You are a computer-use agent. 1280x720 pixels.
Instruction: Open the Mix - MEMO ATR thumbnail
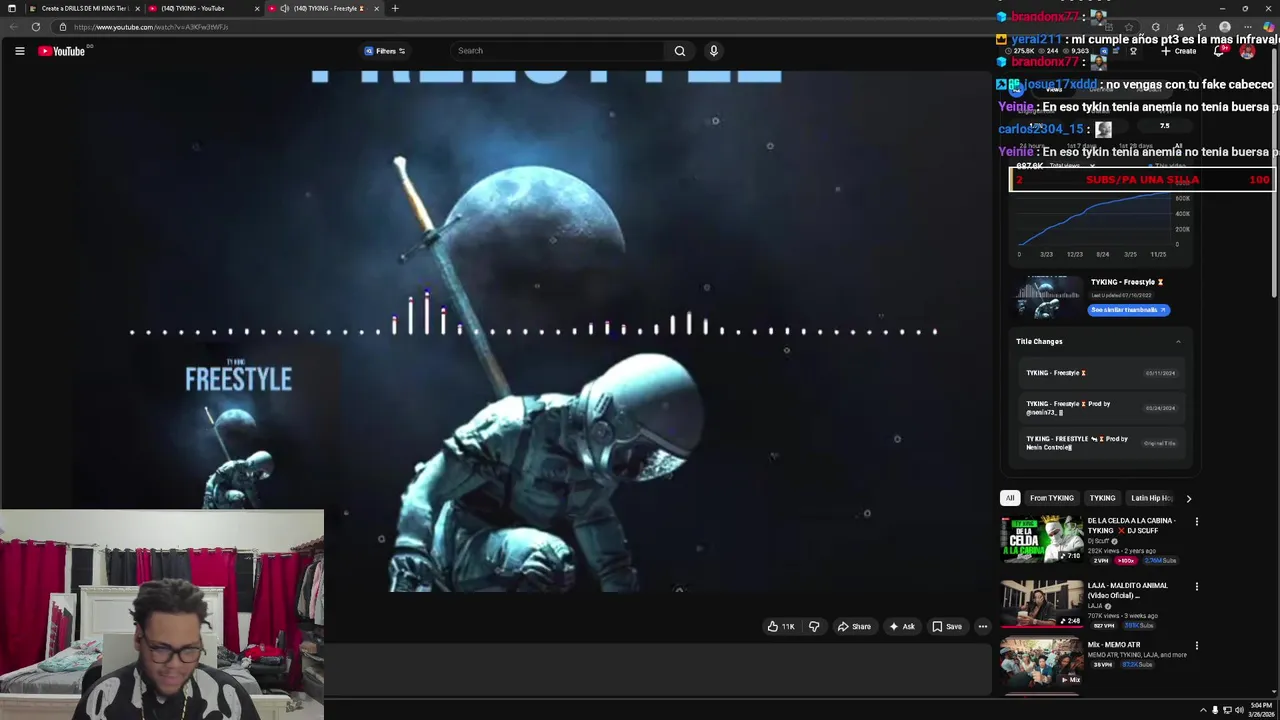1042,663
